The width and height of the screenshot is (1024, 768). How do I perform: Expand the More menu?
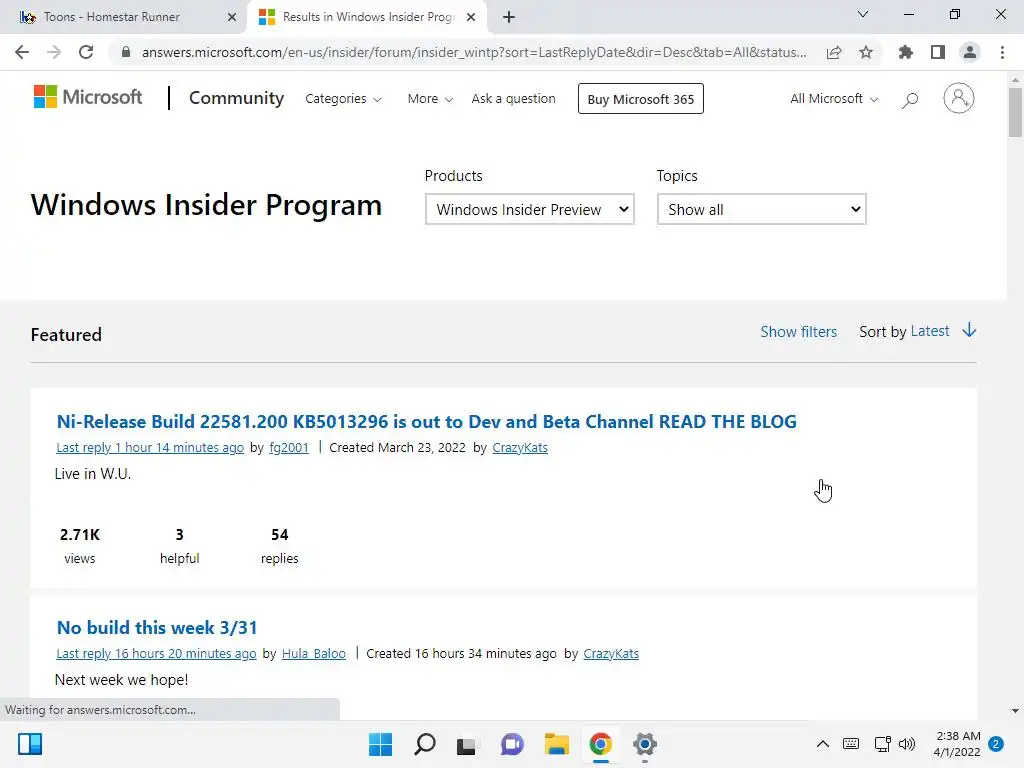click(430, 99)
